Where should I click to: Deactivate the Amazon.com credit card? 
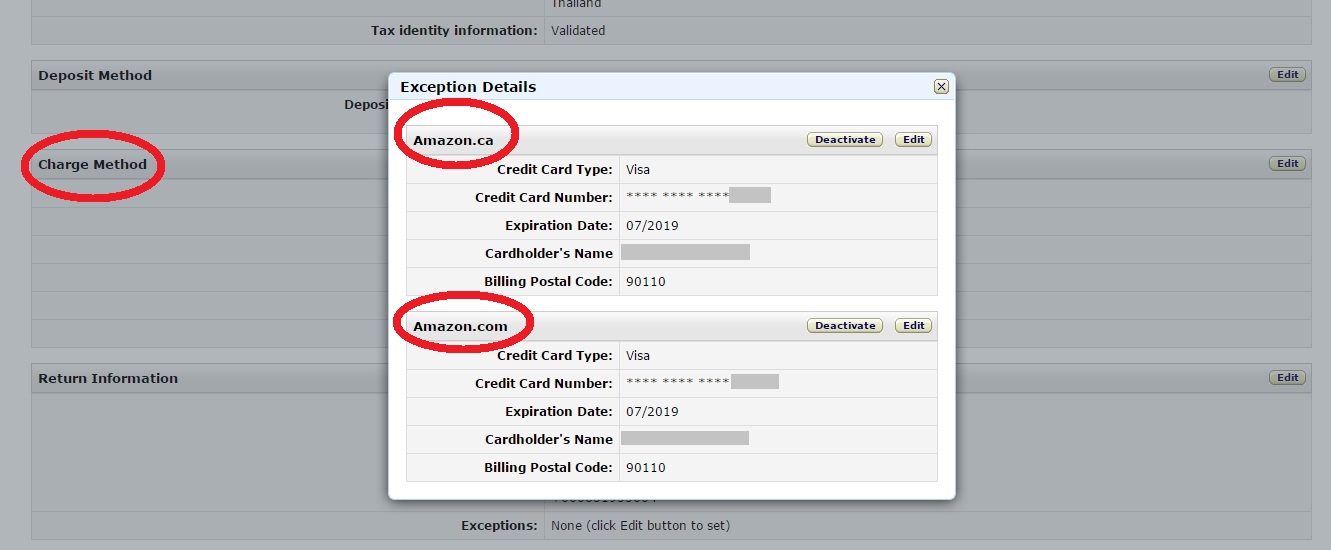pos(845,326)
